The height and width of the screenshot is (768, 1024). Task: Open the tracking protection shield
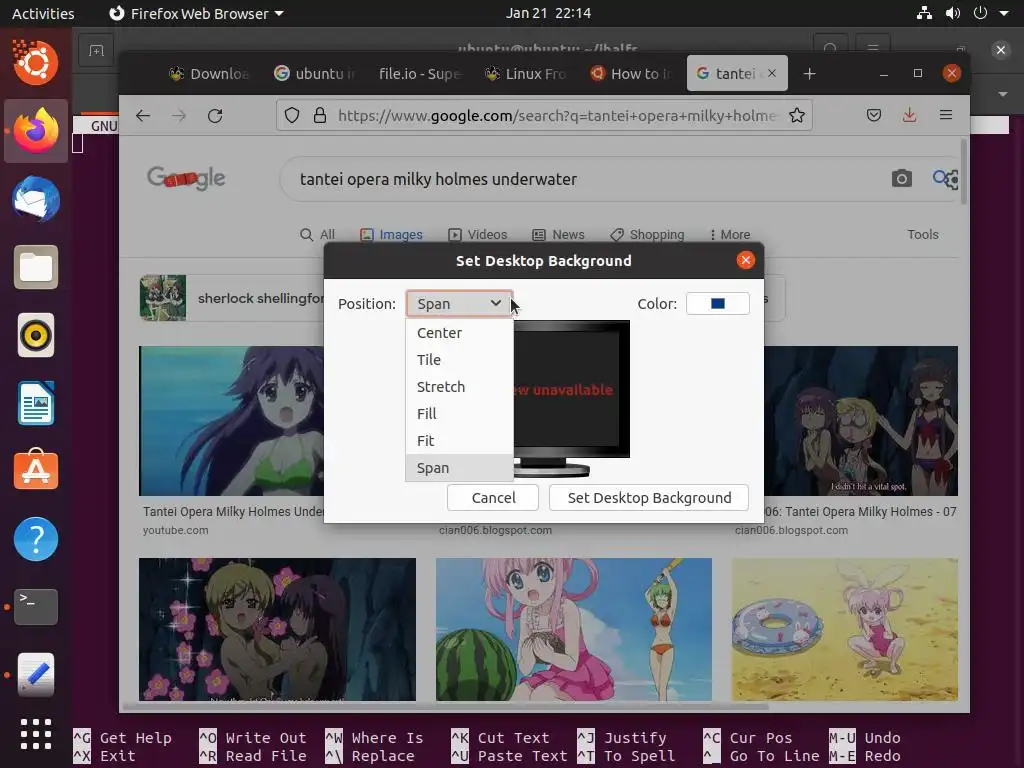pos(292,116)
